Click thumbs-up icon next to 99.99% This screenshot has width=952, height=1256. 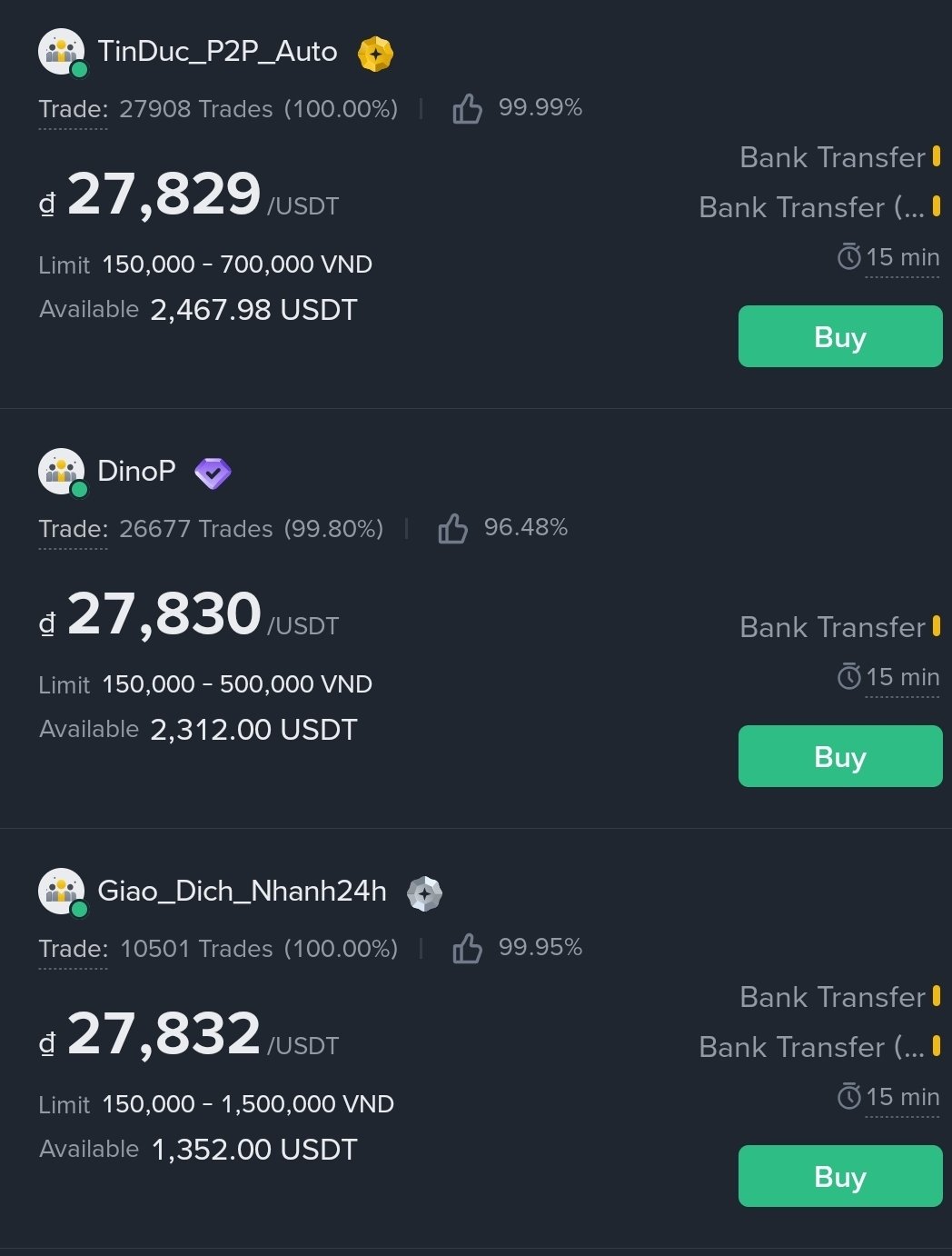467,109
